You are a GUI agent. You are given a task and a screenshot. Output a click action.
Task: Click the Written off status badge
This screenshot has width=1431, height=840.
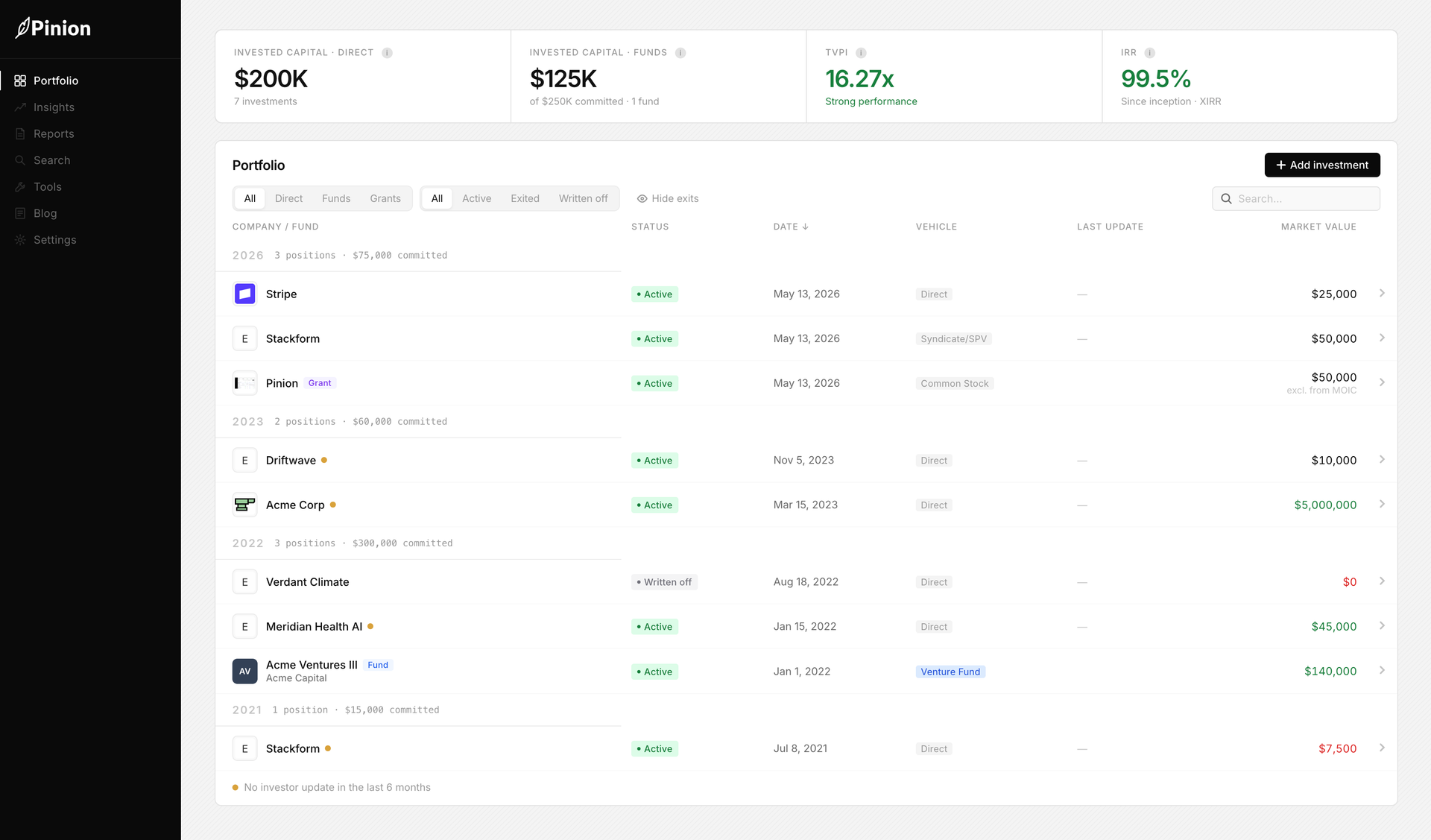(664, 582)
